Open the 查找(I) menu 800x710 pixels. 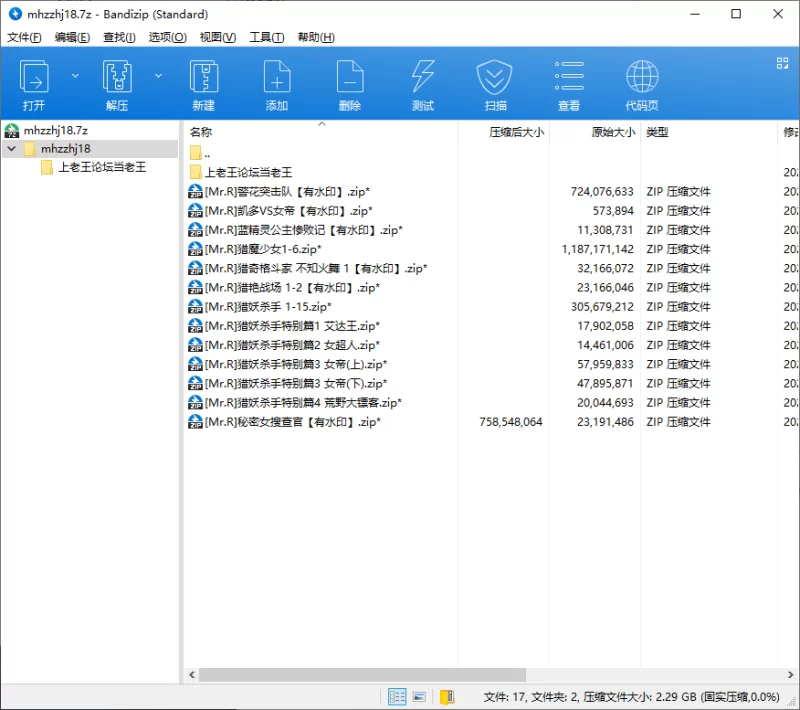[x=119, y=37]
